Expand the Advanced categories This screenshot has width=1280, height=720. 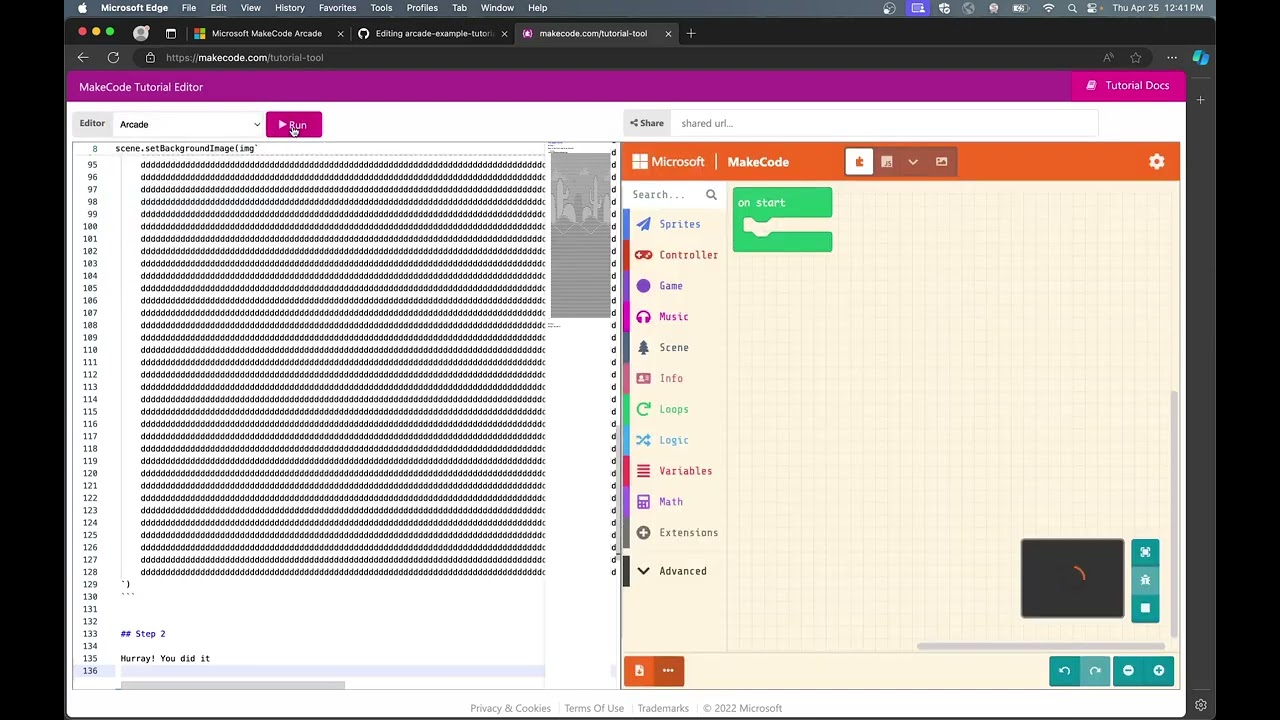(675, 571)
